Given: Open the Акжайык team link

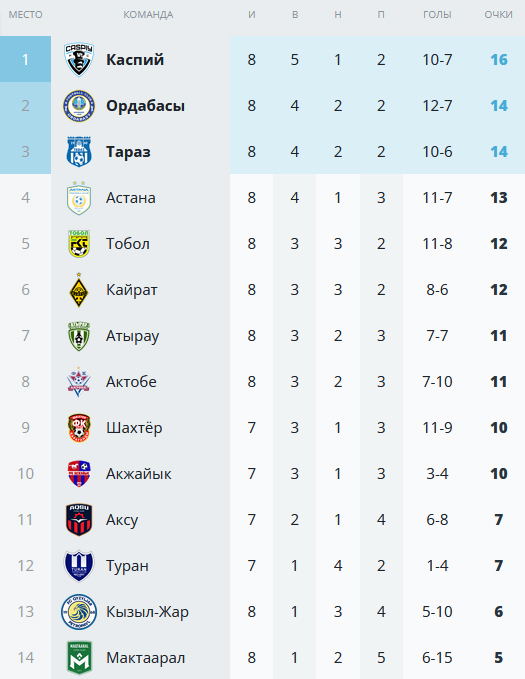Looking at the screenshot, I should pyautogui.click(x=139, y=474).
